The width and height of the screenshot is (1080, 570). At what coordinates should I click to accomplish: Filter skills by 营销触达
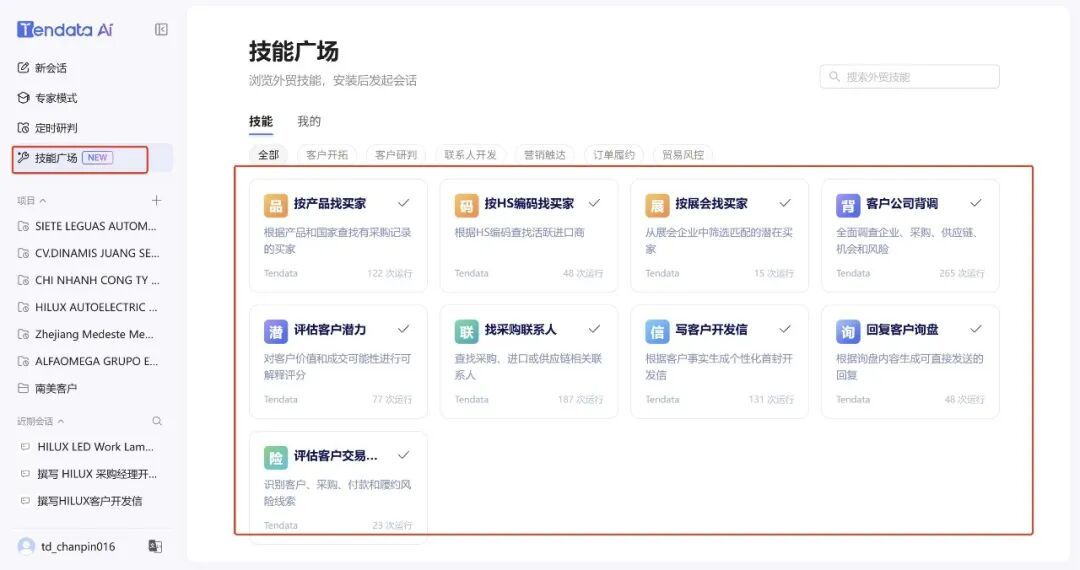coord(544,155)
